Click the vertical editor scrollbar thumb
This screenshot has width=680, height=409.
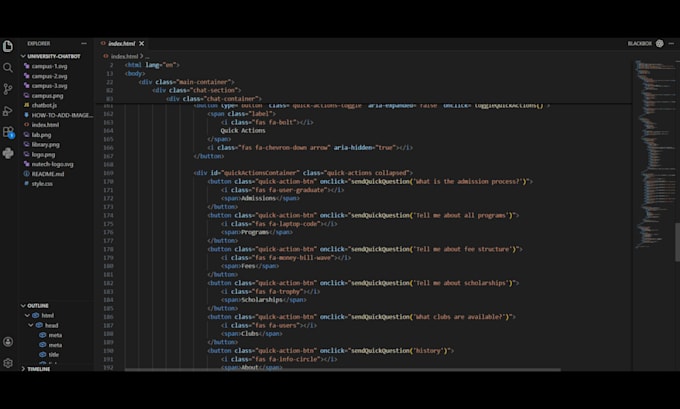pyautogui.click(x=677, y=242)
